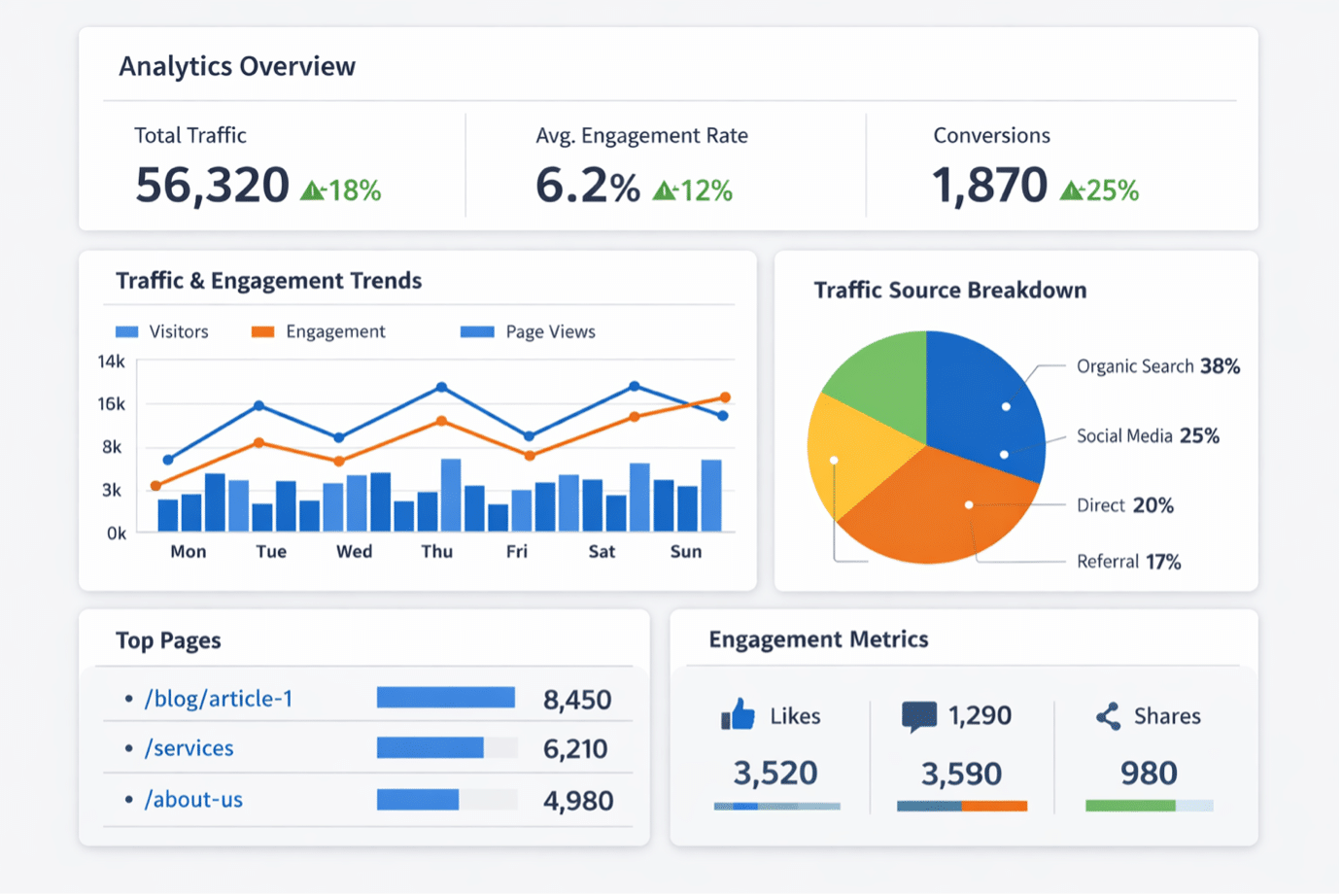
Task: Click the Fri axis label
Action: pos(517,552)
